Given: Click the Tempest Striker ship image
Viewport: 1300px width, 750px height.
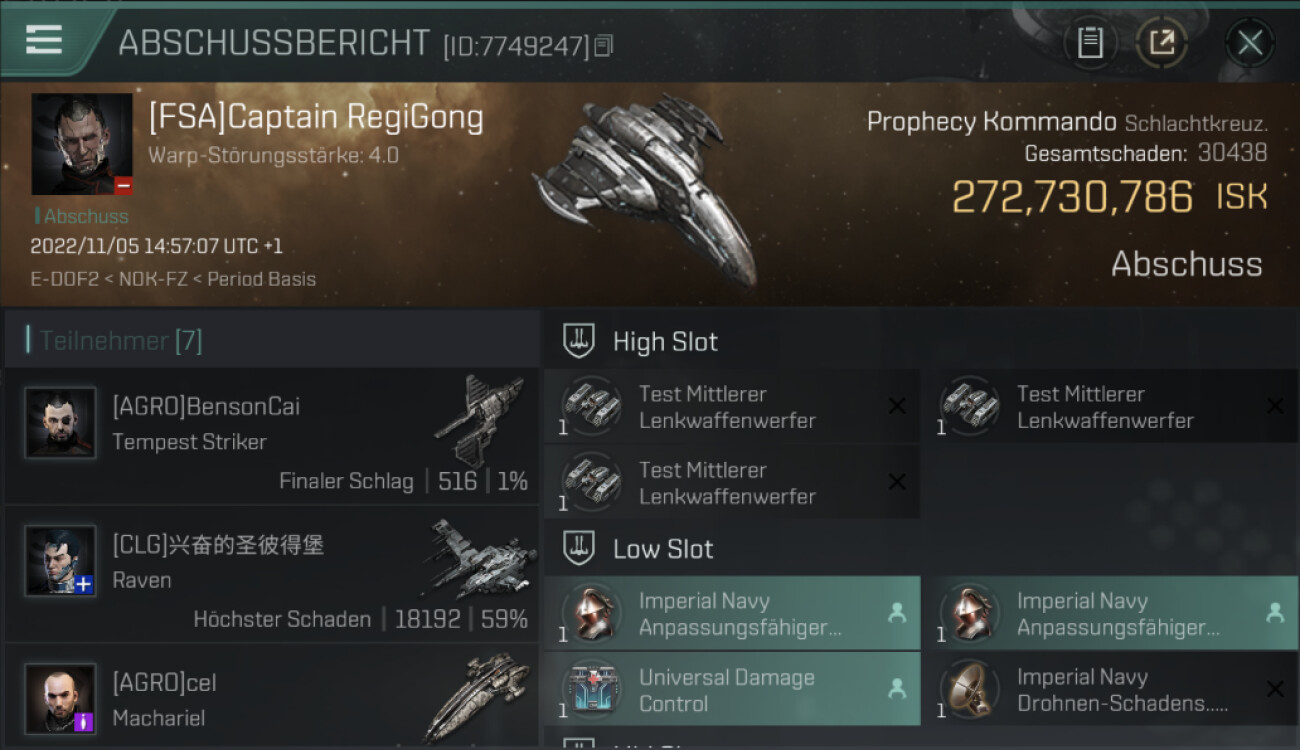Looking at the screenshot, I should (x=480, y=420).
